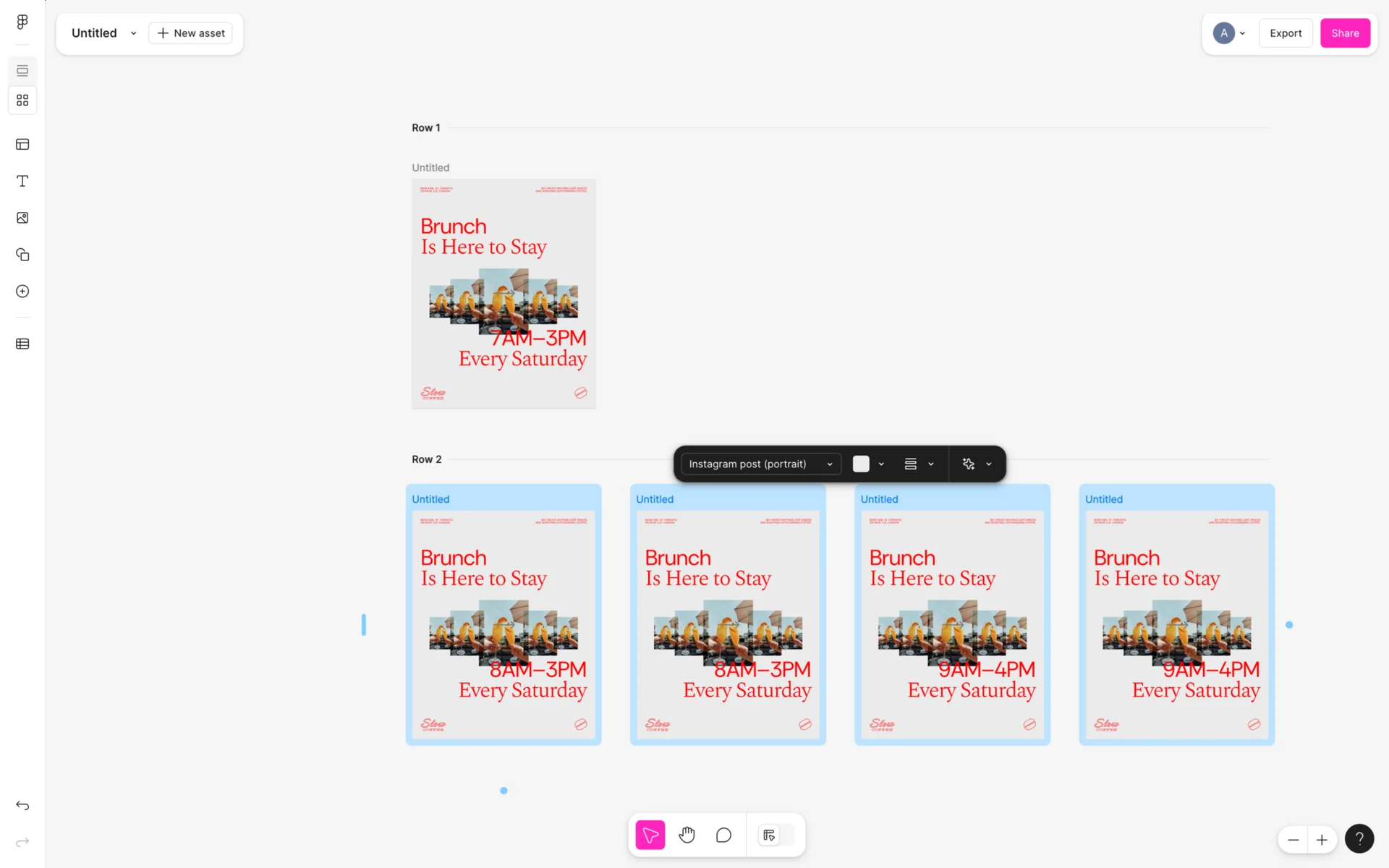The image size is (1389, 868).
Task: Switch to grid view in sidebar
Action: 22,100
